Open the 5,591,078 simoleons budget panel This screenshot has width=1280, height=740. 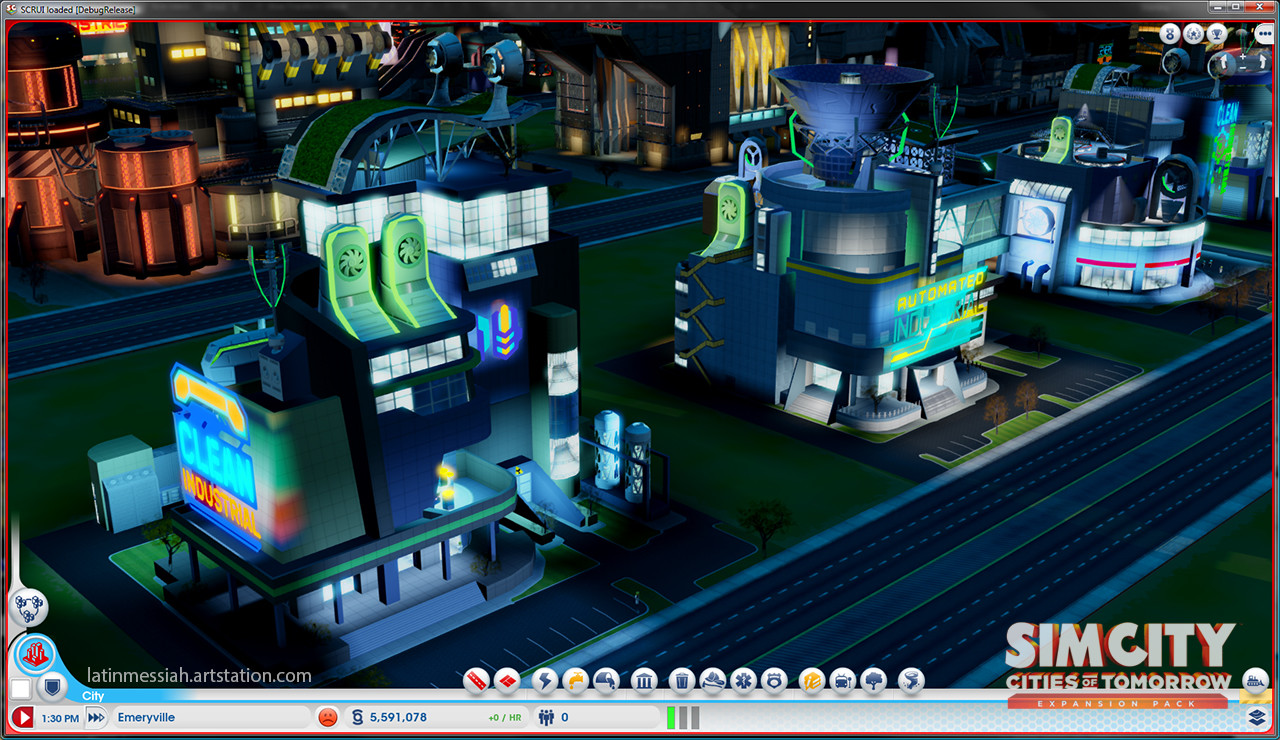(437, 717)
